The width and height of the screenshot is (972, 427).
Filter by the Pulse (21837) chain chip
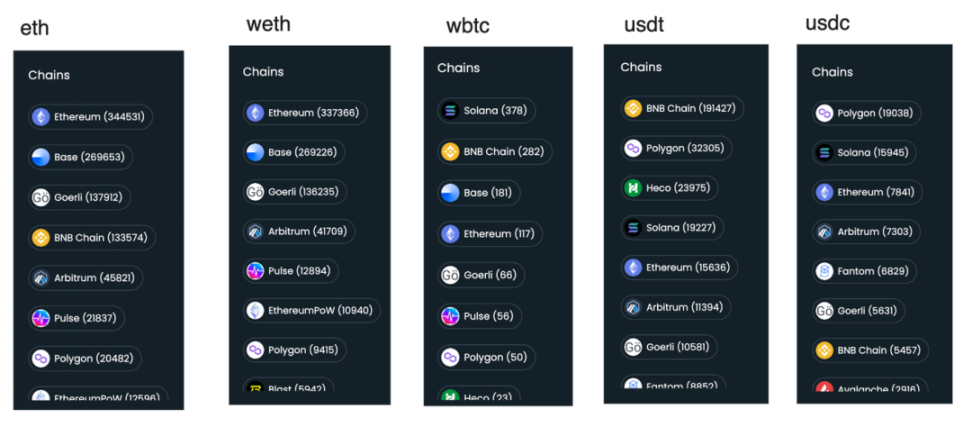pos(76,318)
